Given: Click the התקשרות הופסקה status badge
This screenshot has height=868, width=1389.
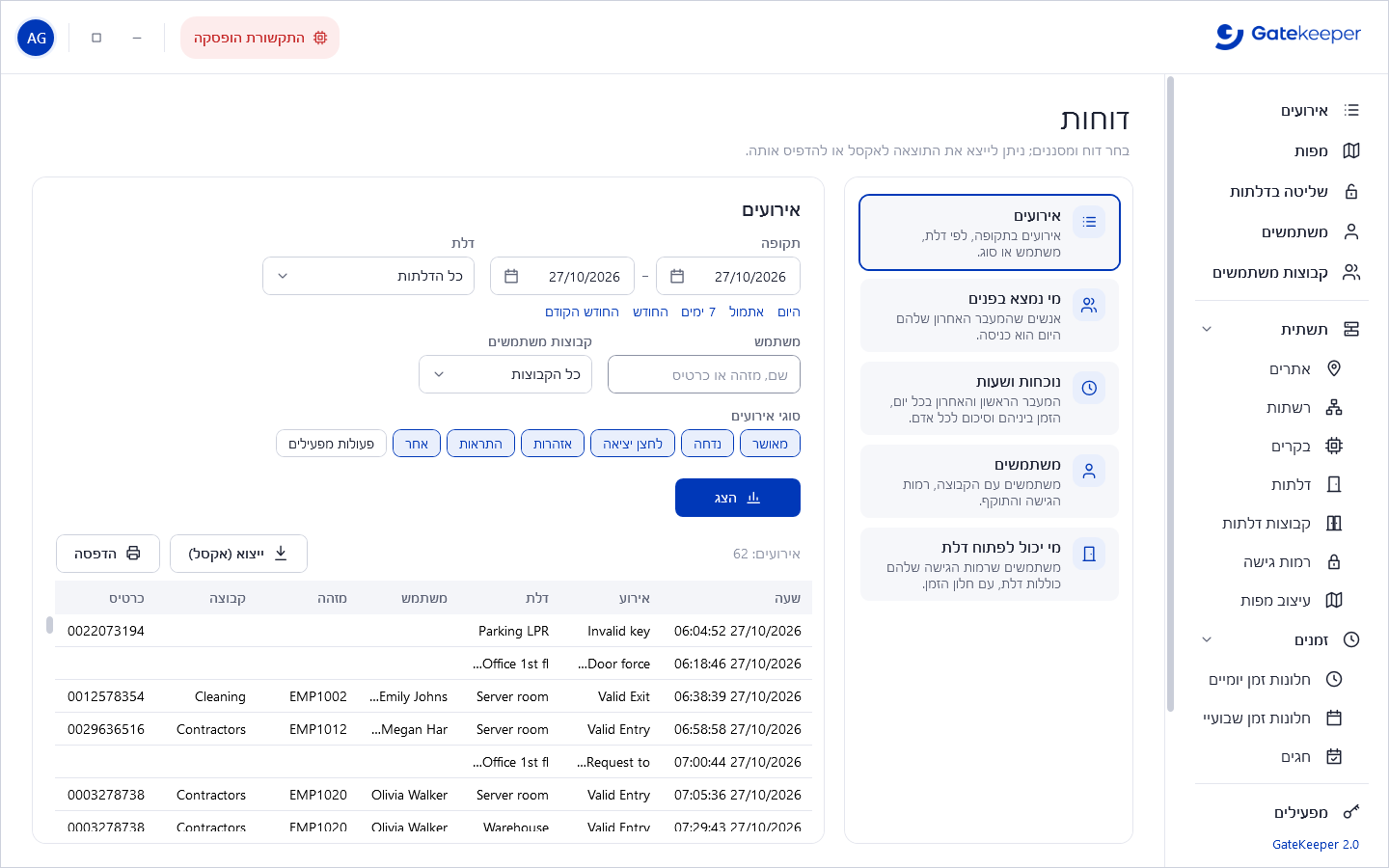Looking at the screenshot, I should (x=260, y=38).
